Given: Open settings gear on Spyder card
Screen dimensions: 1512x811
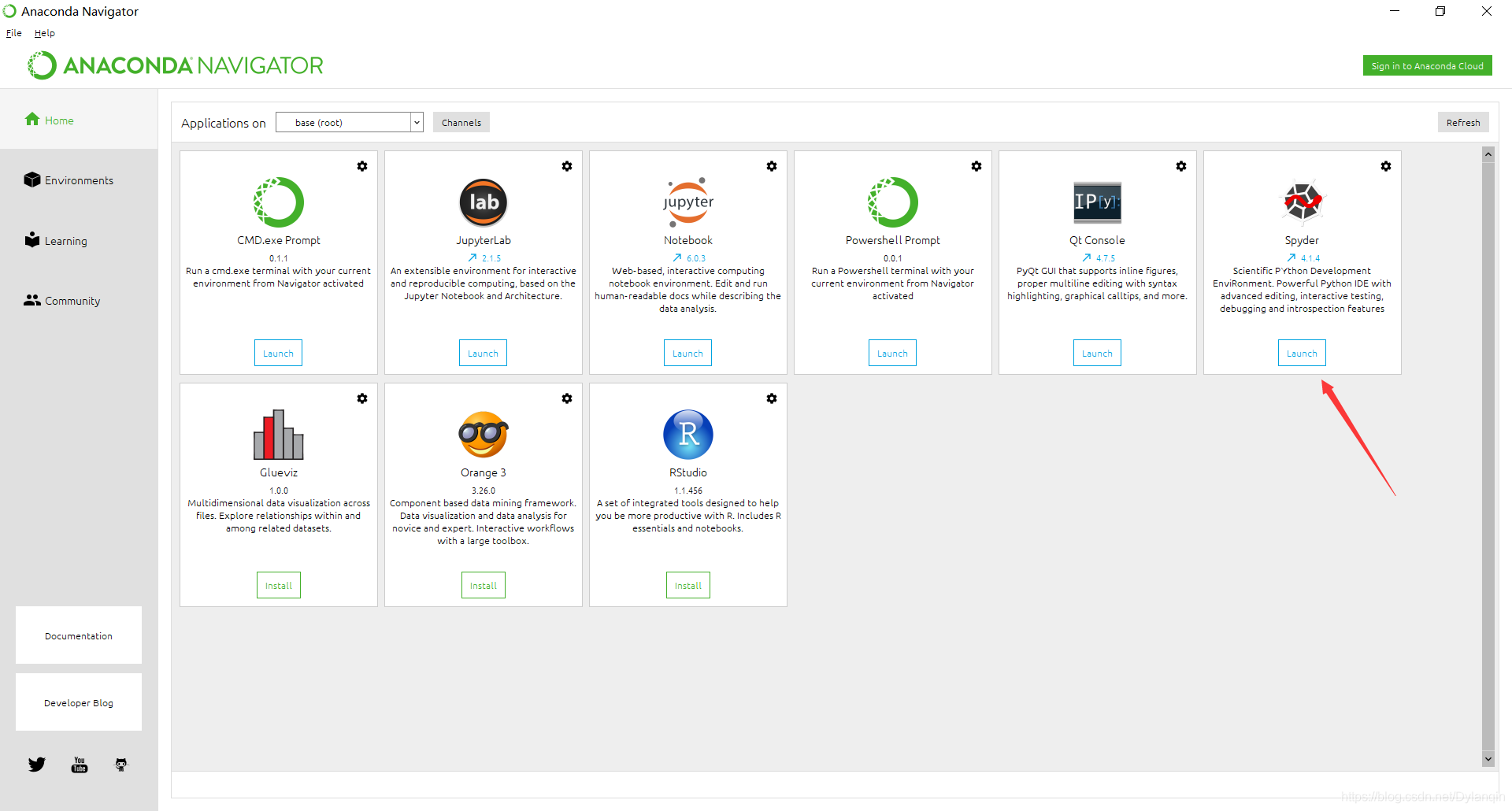Looking at the screenshot, I should 1386,166.
